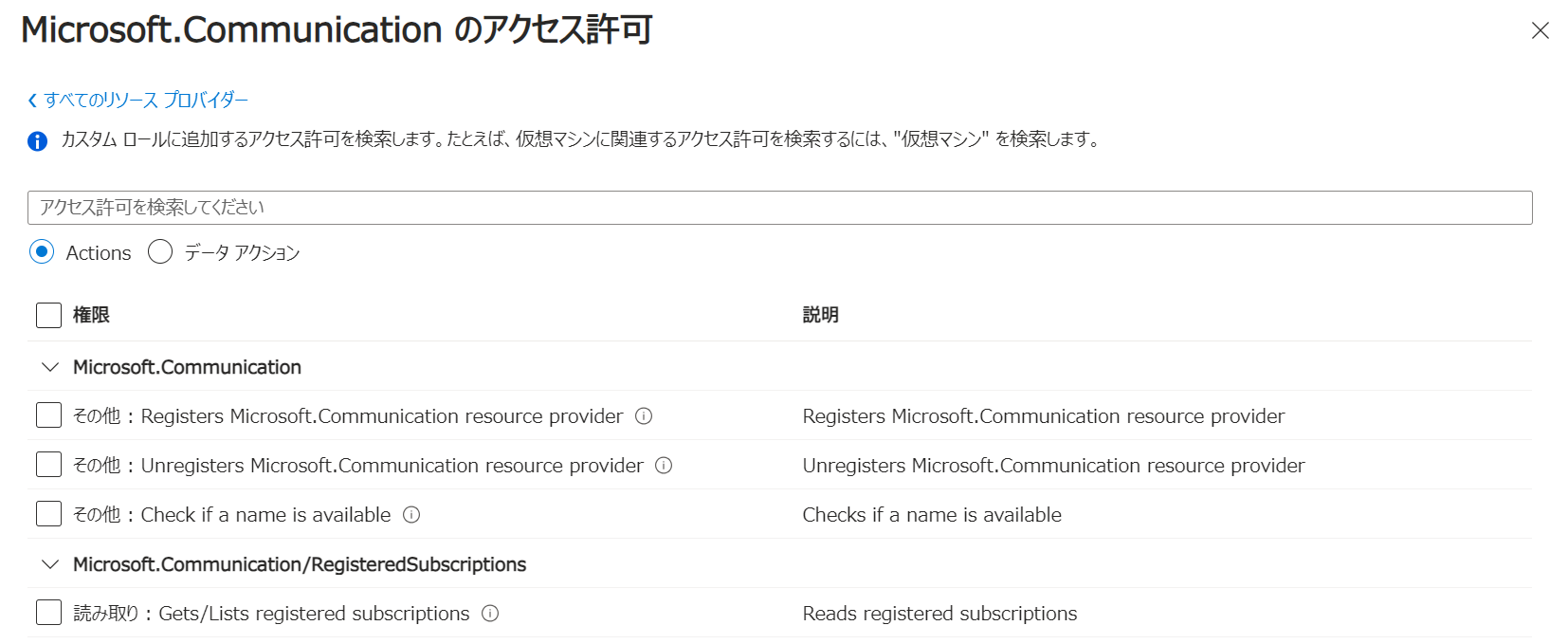Image resolution: width=1568 pixels, height=644 pixels.
Task: Collapse the RegisteredSubscriptions group chevron
Action: click(x=50, y=564)
